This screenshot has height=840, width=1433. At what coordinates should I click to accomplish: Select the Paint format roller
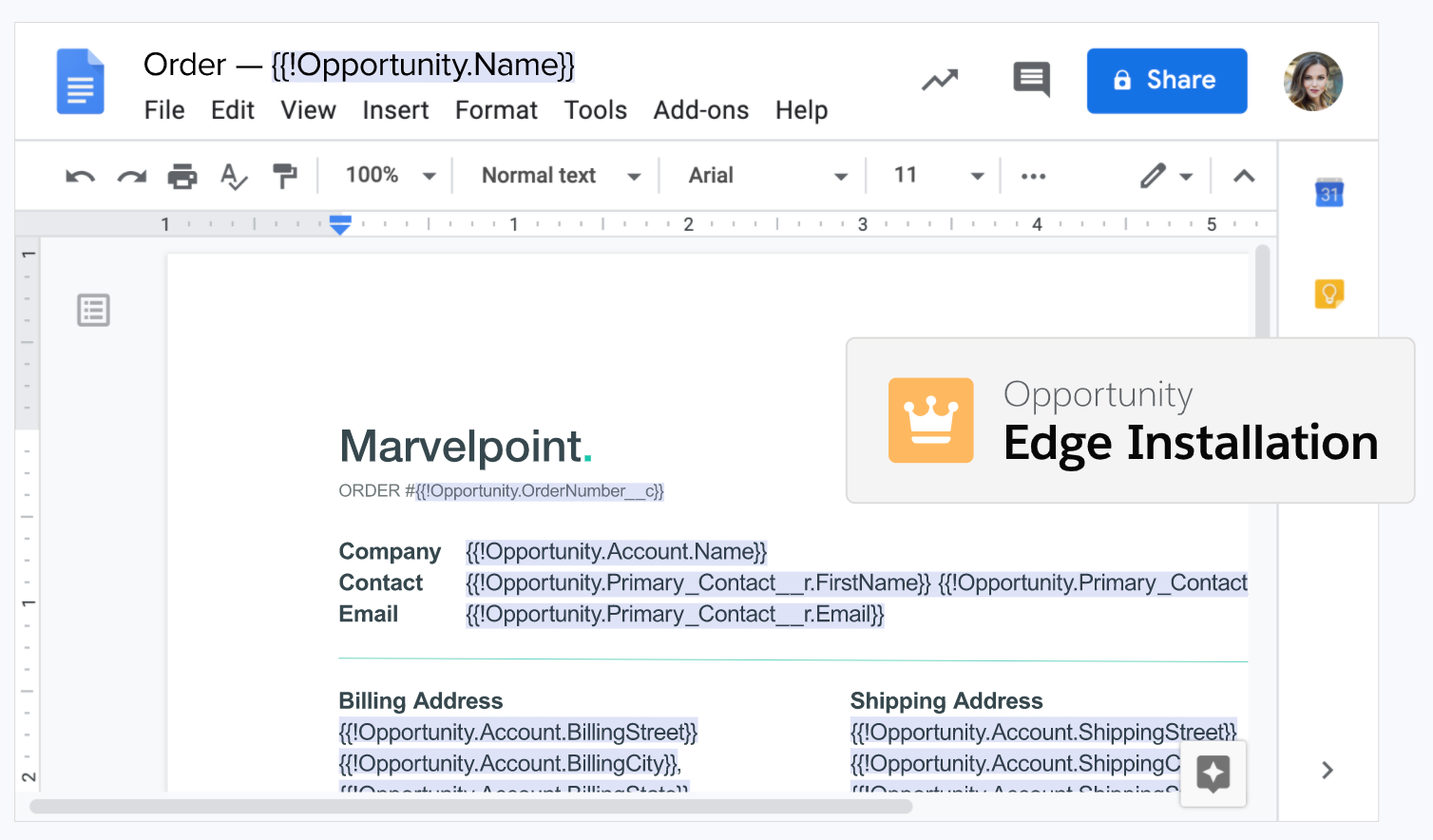click(284, 176)
